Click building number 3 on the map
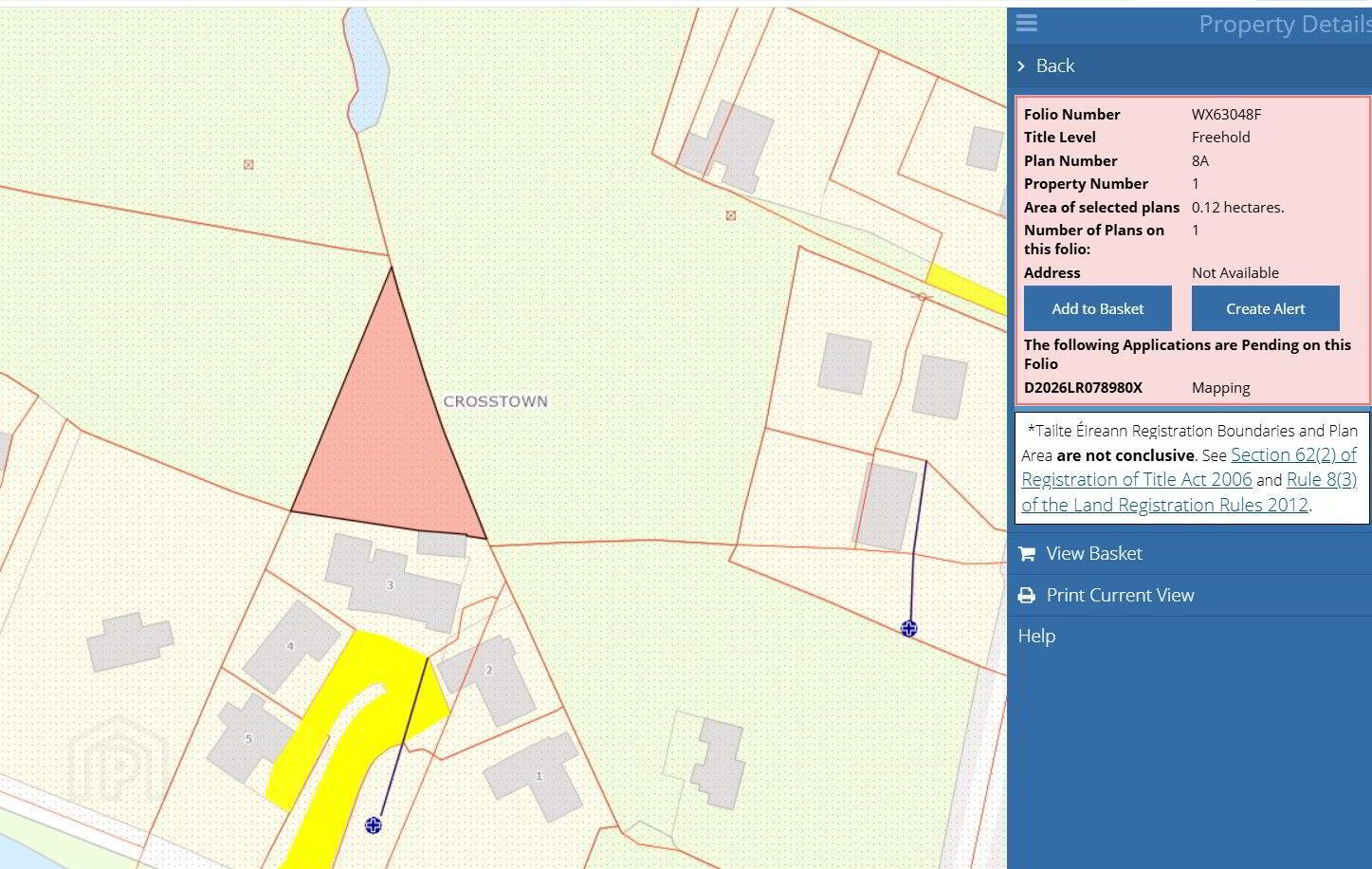The image size is (1372, 869). coord(390,585)
